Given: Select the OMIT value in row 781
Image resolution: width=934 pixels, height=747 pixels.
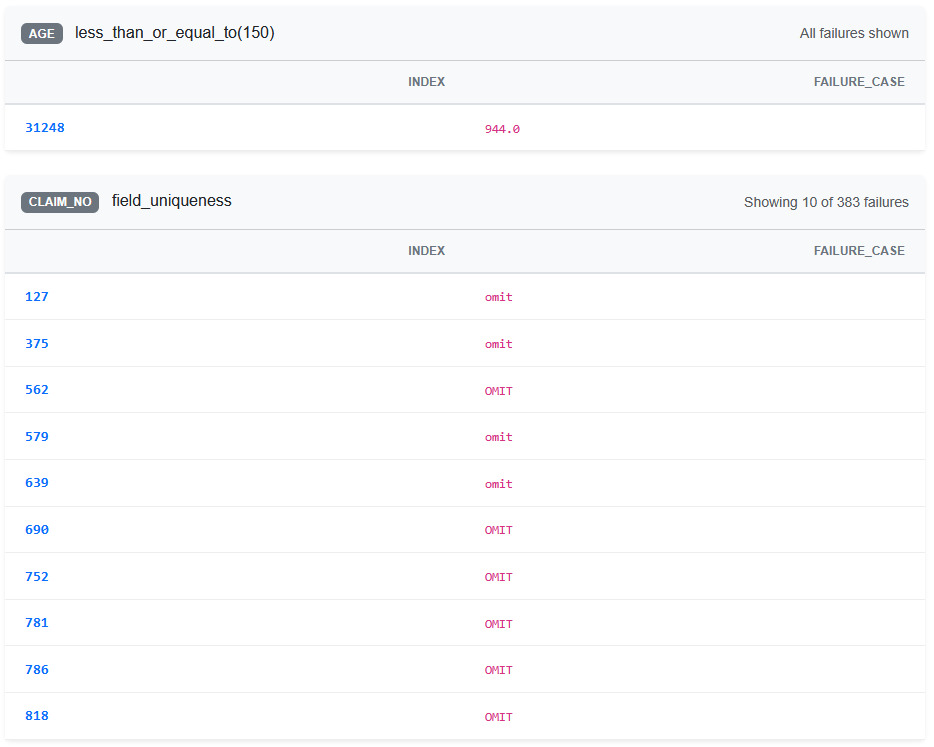Looking at the screenshot, I should 499,624.
